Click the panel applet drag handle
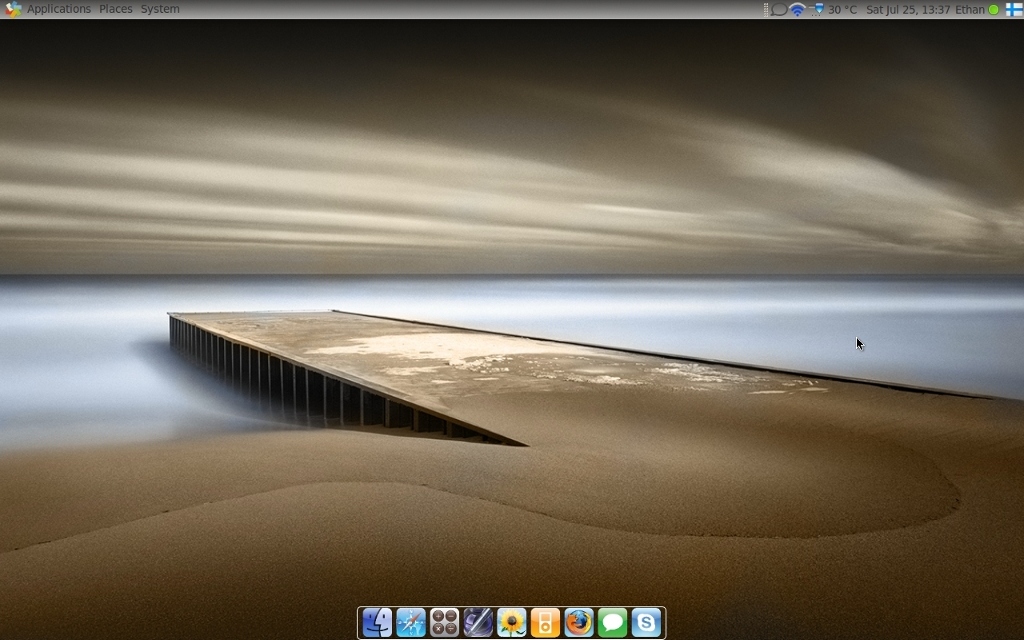This screenshot has height=640, width=1024. (766, 10)
